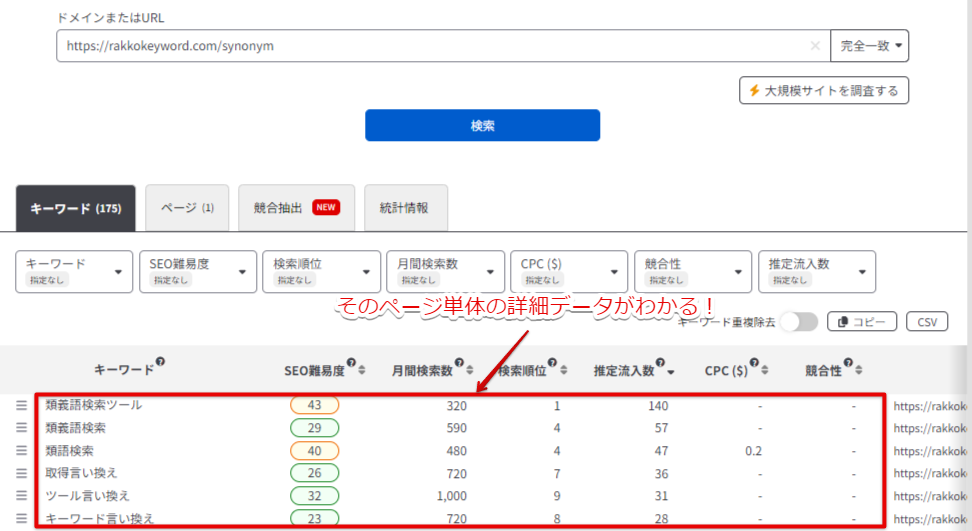
Task: Clear the URL input with X icon
Action: point(815,46)
